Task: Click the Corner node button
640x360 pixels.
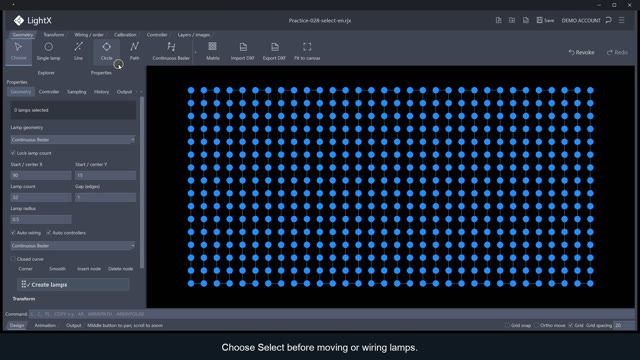Action: pyautogui.click(x=25, y=269)
